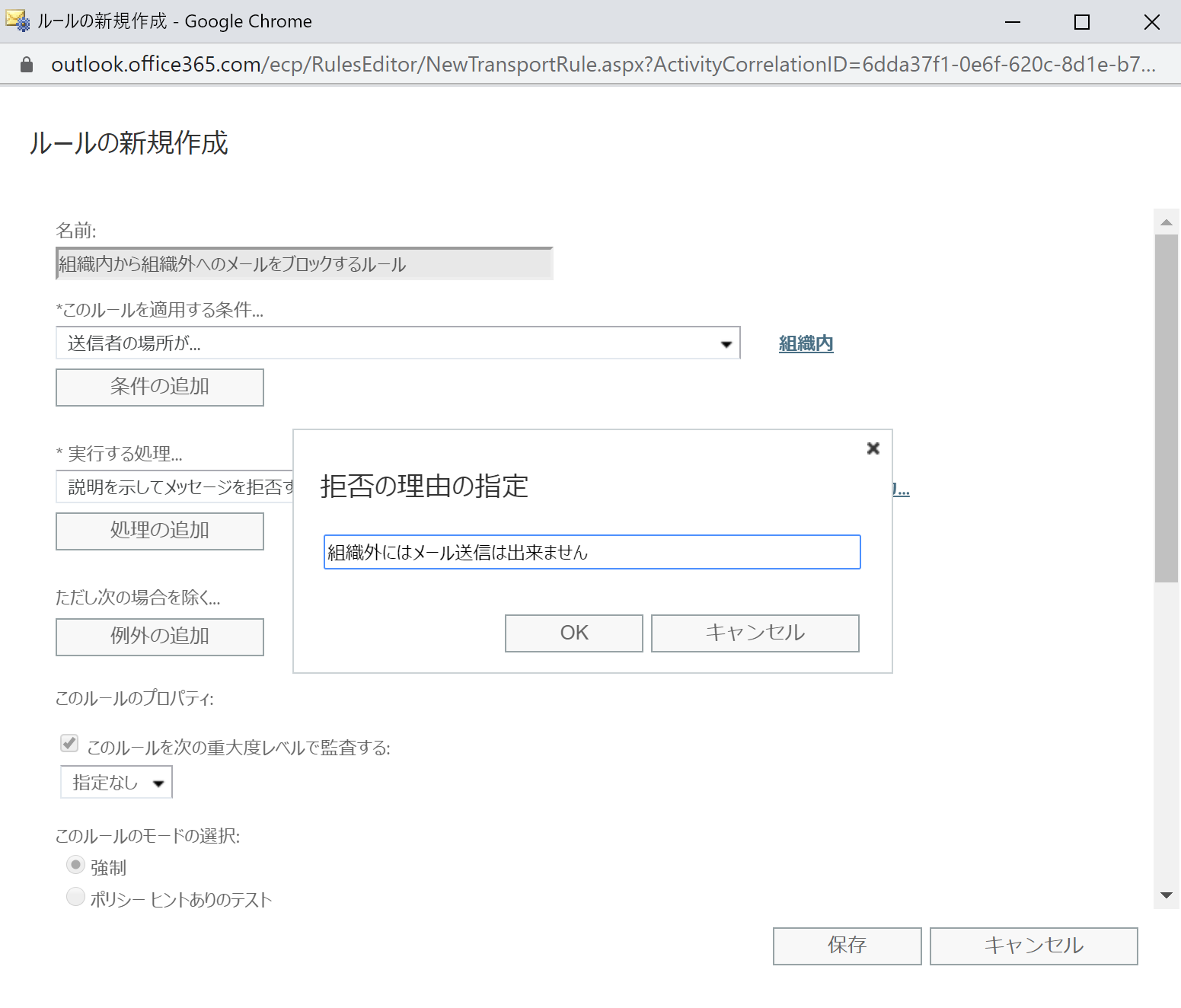Click OK in the rejection reason dialog
The image size is (1181, 1008).
coord(574,633)
